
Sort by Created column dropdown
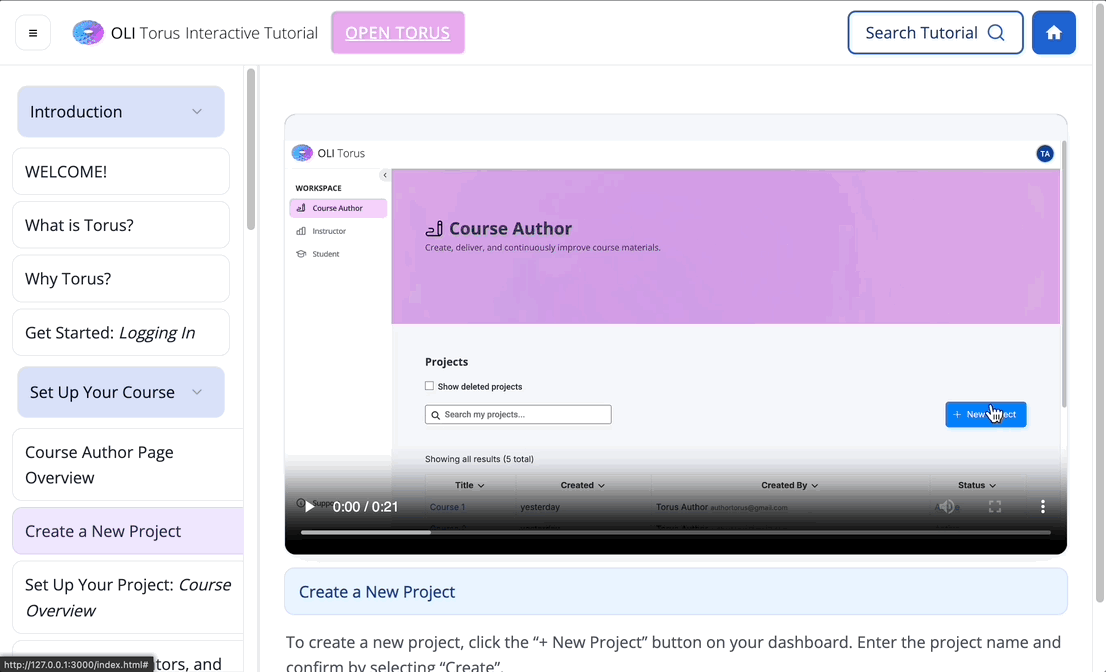[583, 485]
